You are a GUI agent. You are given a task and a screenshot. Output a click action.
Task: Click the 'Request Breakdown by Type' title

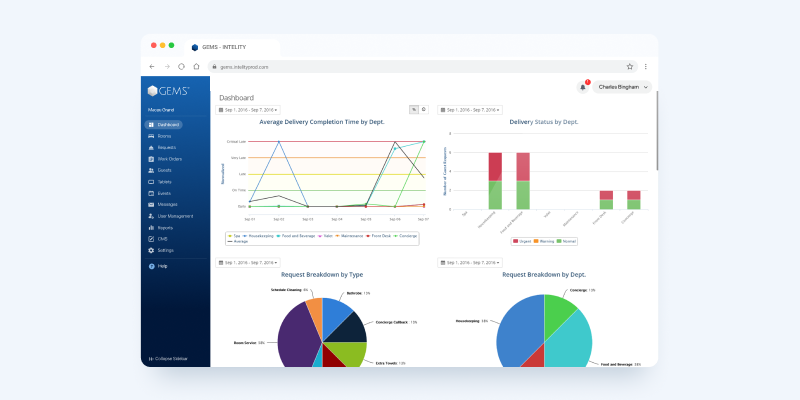(322, 274)
